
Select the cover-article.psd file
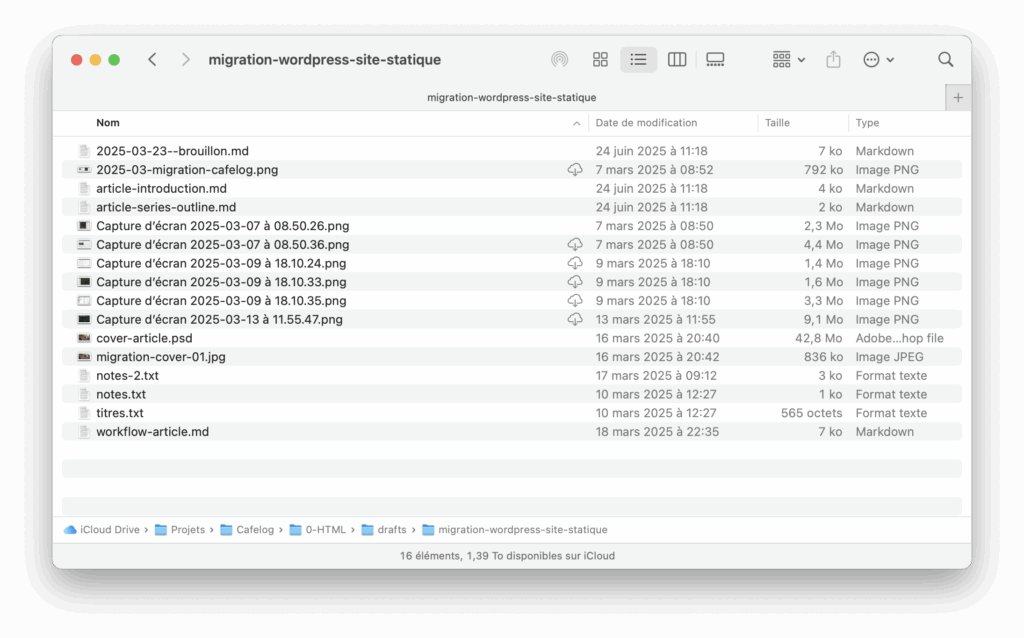tap(144, 338)
